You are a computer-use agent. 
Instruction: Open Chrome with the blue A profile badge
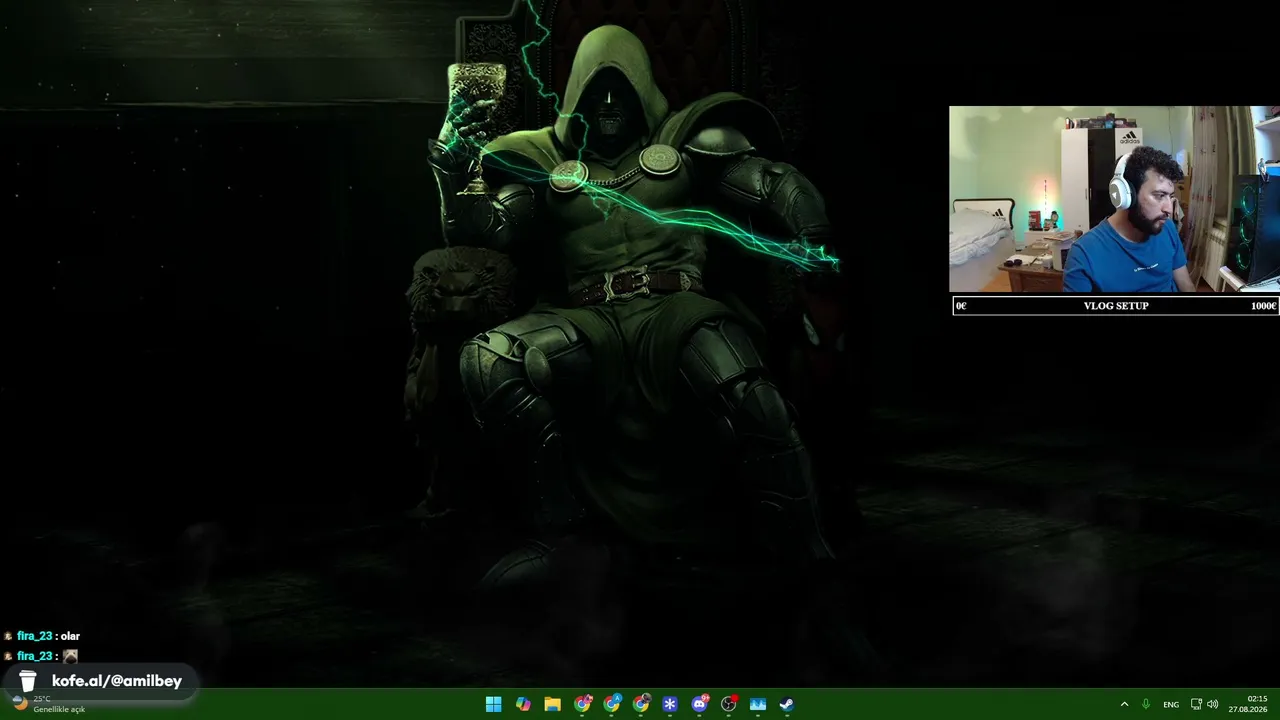(612, 704)
